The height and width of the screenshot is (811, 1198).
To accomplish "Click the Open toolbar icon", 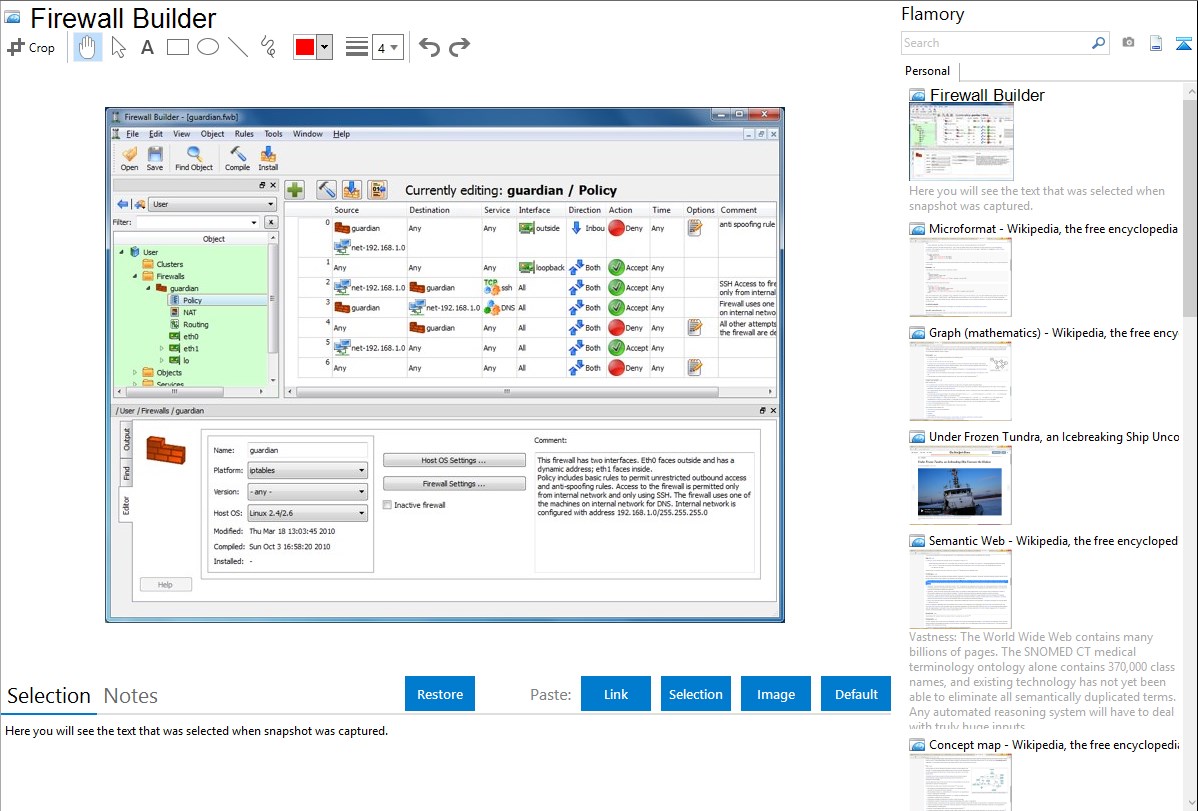I will point(129,158).
